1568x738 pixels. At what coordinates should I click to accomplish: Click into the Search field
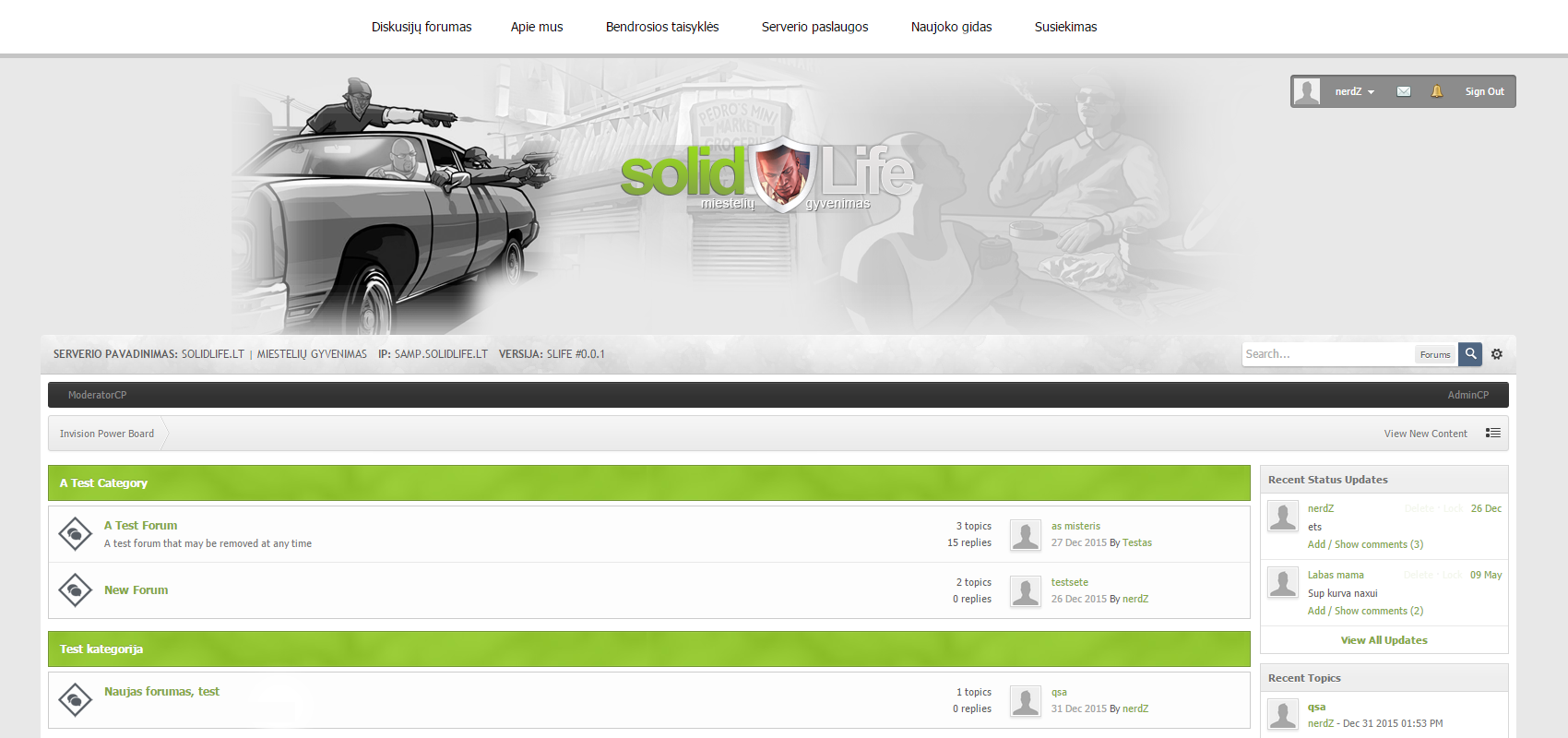1328,354
